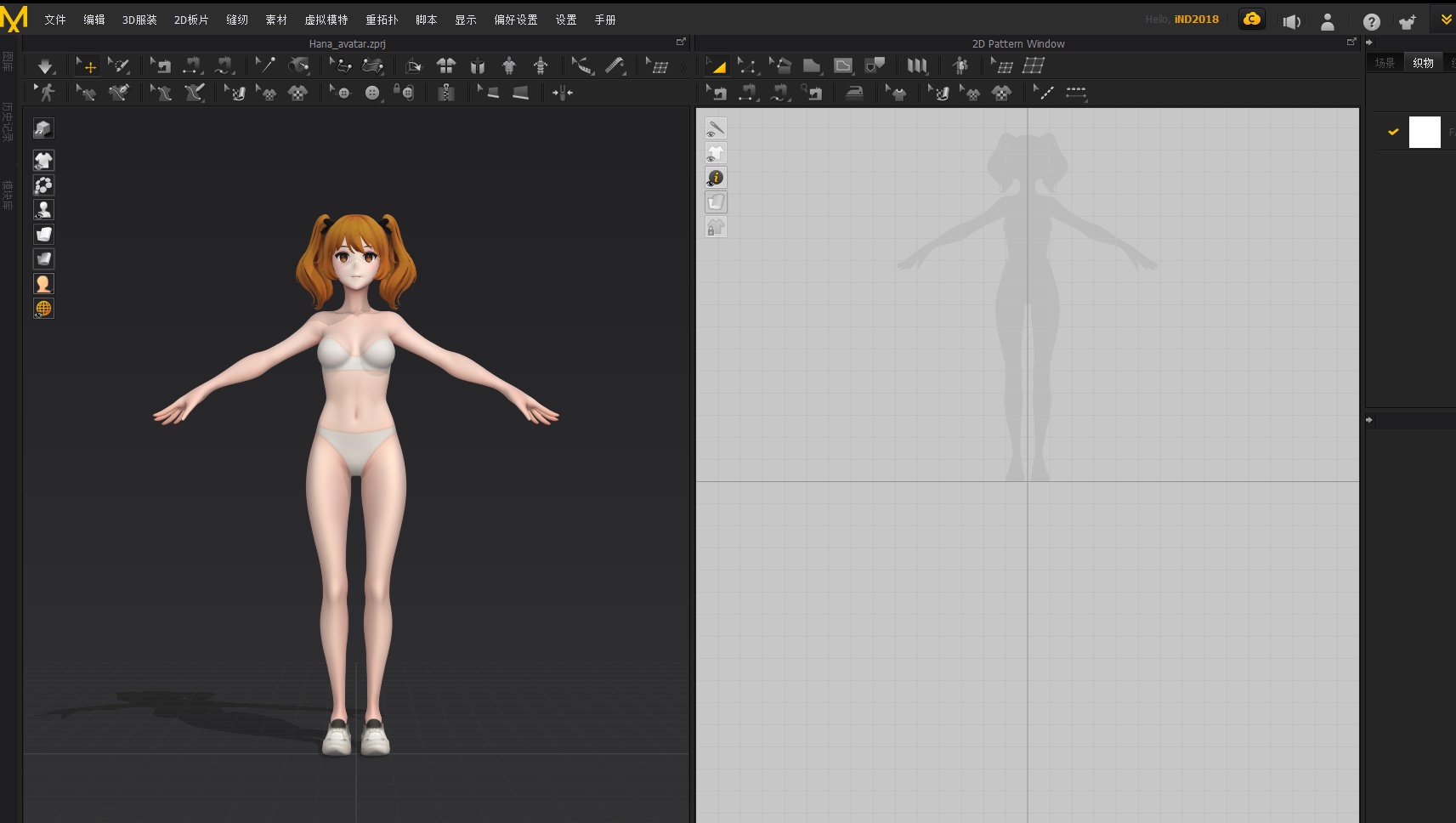Select the iron tool in 2D toolbar

coord(854,93)
